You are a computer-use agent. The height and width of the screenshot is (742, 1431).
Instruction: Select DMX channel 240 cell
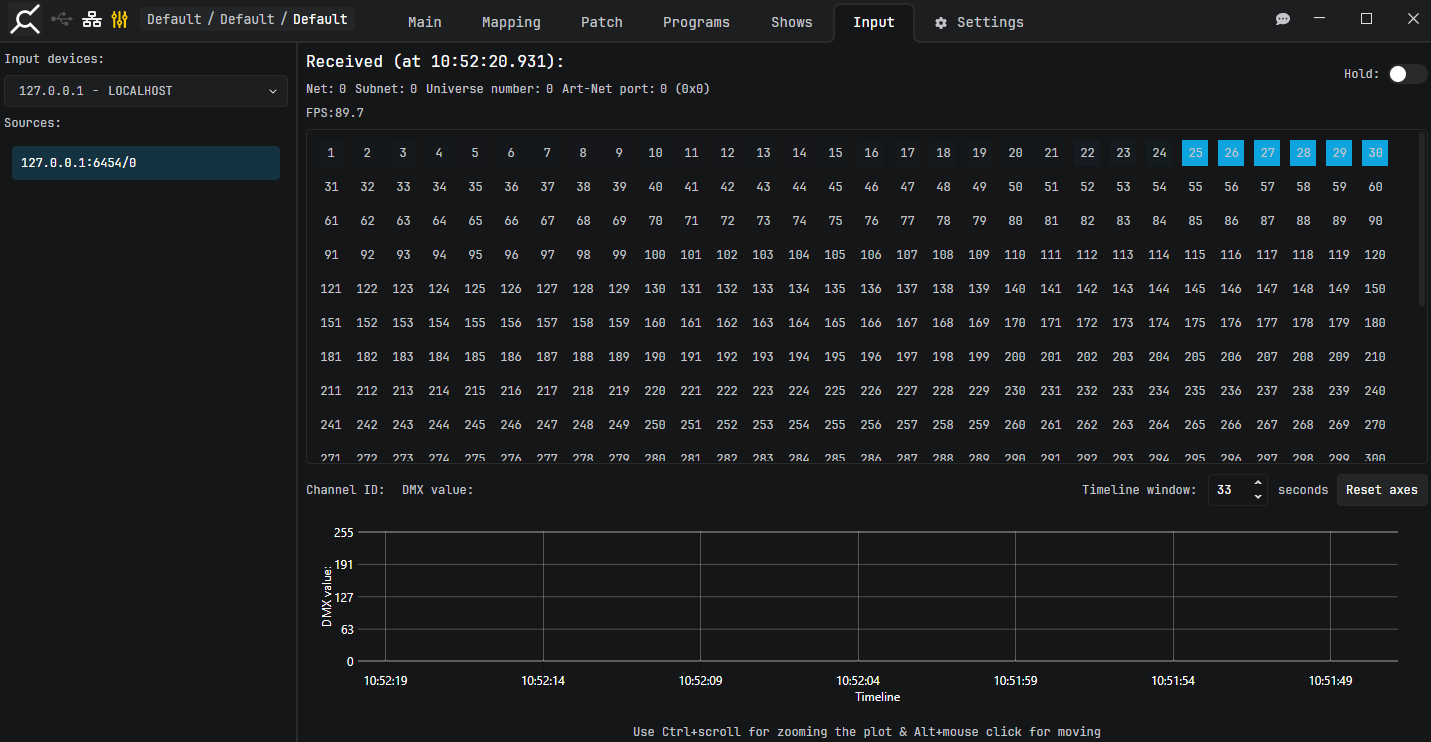tap(1375, 391)
